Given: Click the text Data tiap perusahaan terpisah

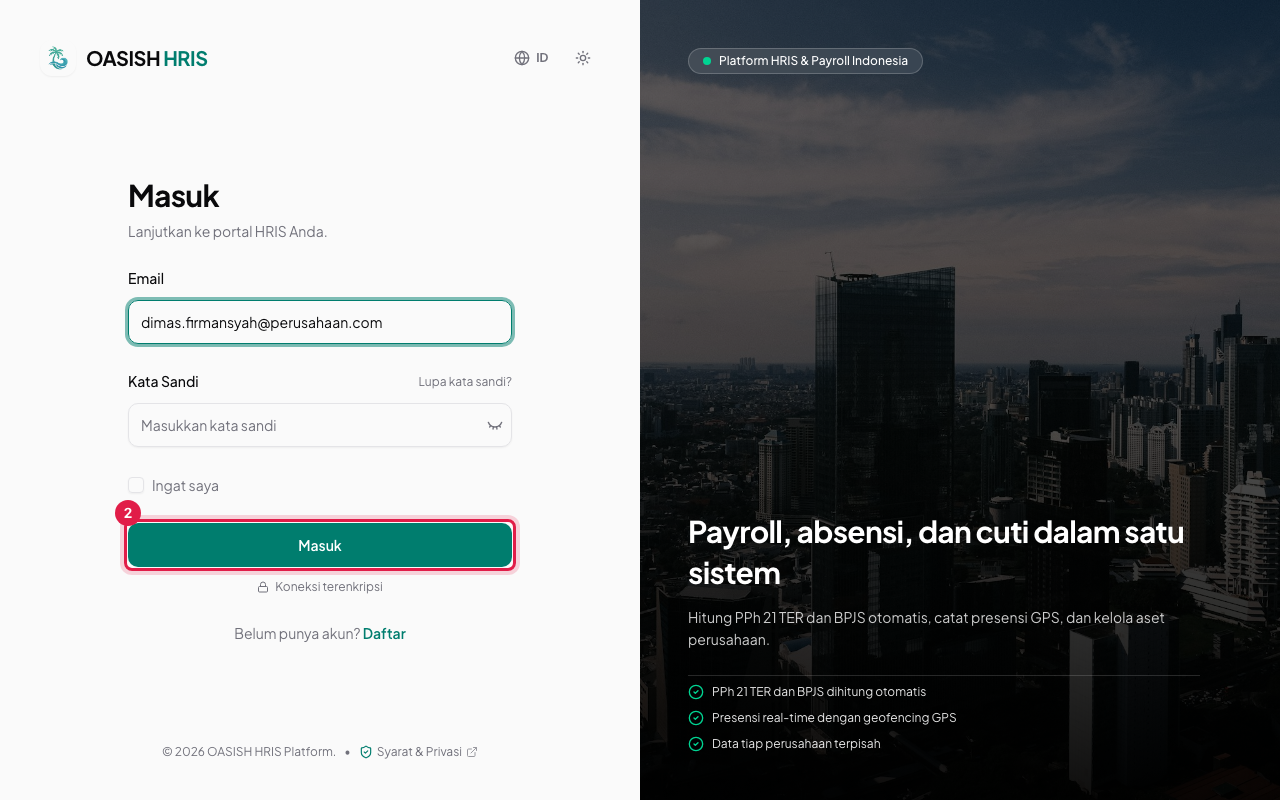Looking at the screenshot, I should (x=796, y=744).
